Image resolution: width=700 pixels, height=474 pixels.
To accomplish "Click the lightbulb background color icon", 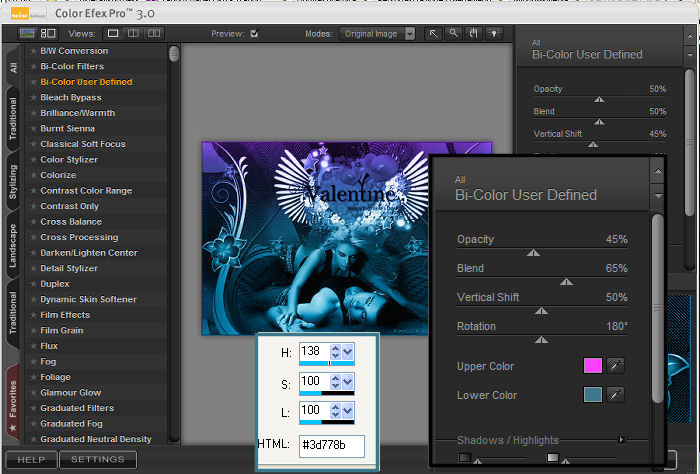I will 492,33.
